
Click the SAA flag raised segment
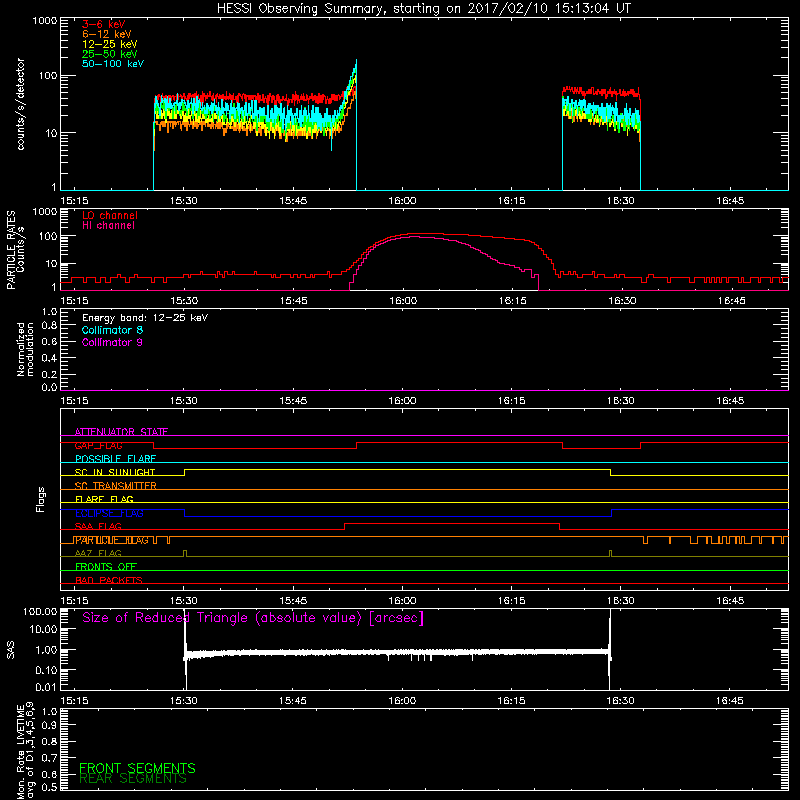click(452, 523)
